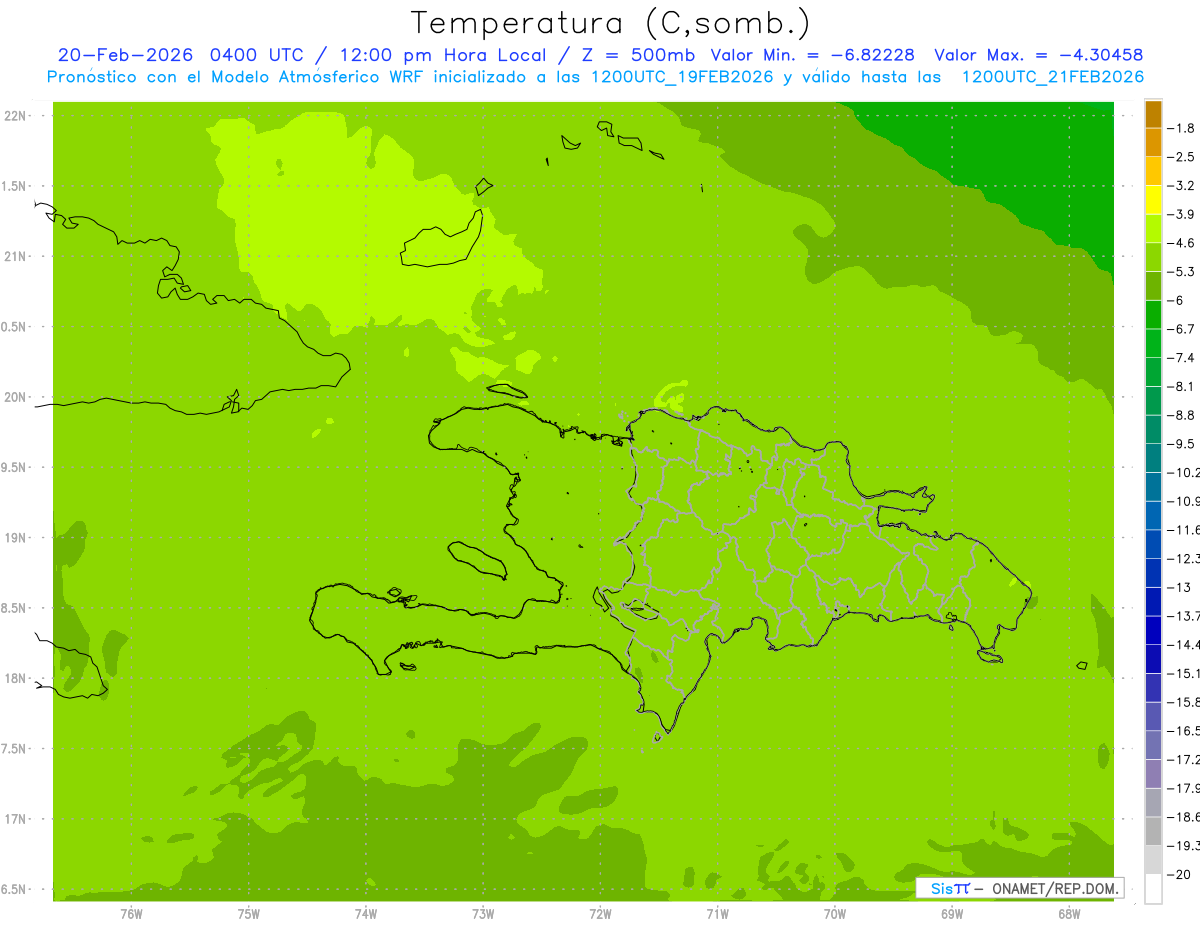Pick the dark green swatch between -6 and -6.7

click(x=1153, y=315)
